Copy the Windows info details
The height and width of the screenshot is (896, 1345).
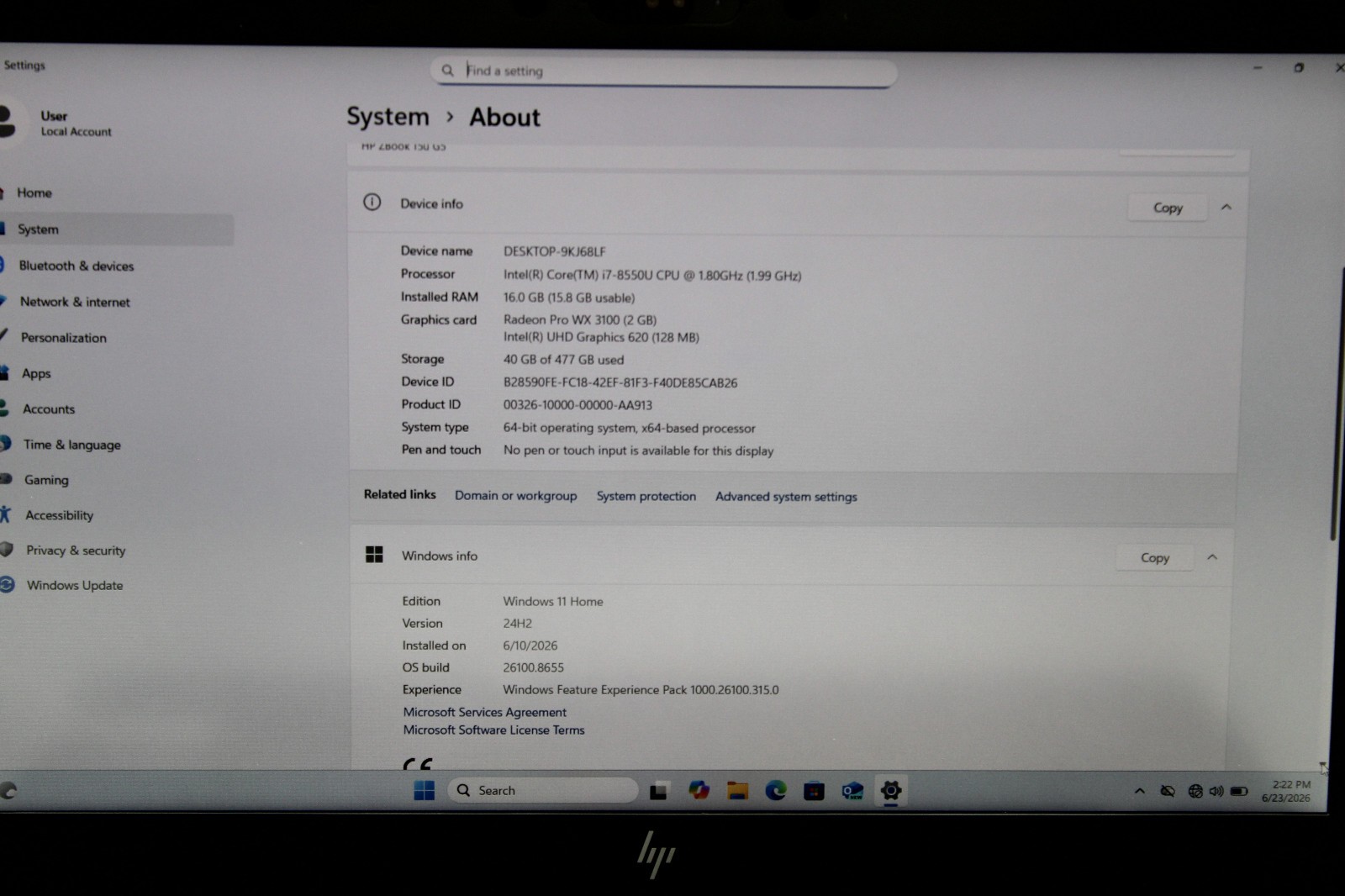coord(1155,557)
